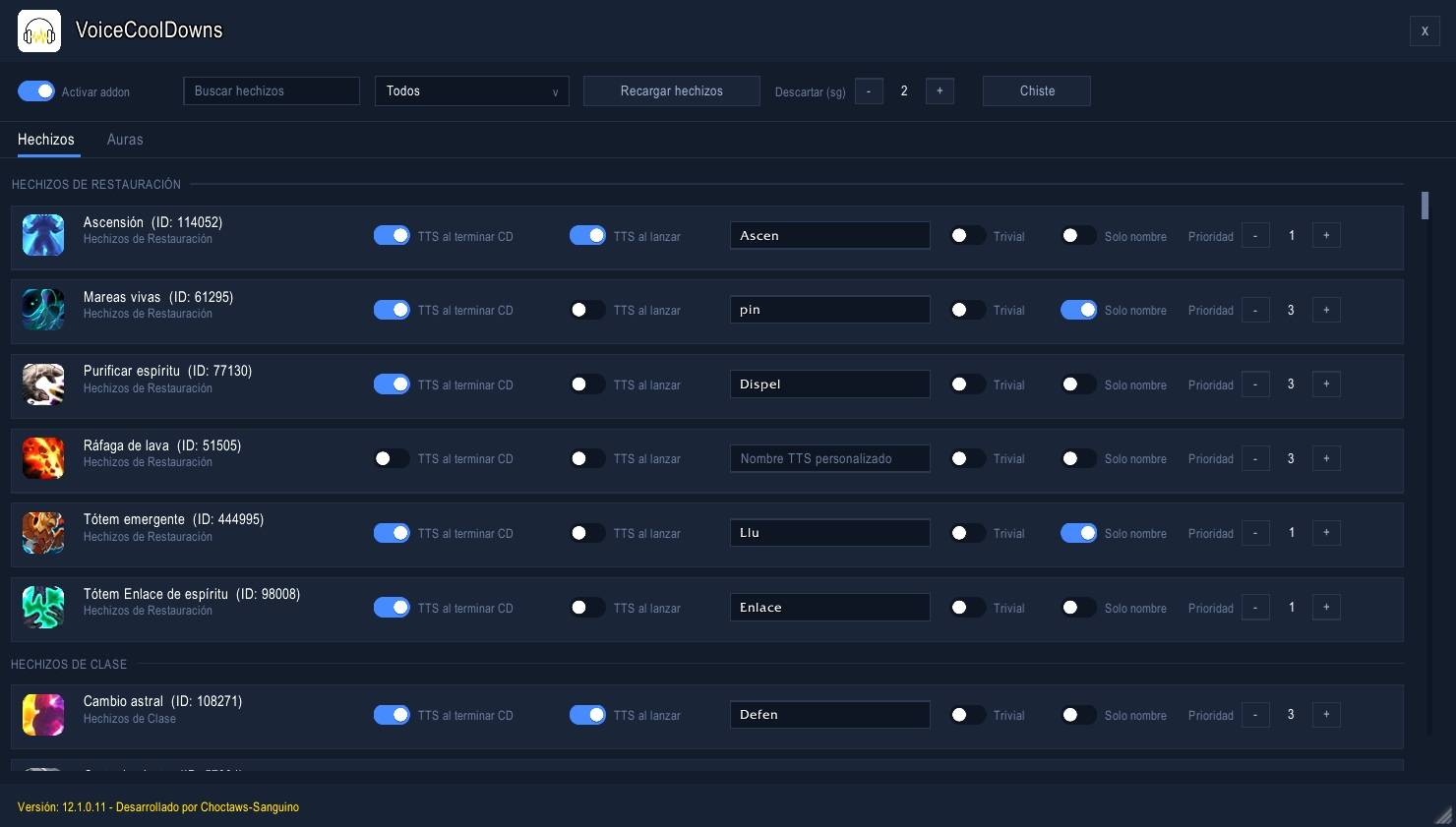Click the Chiste button
Screen dimensions: 1456x827
pos(1037,91)
